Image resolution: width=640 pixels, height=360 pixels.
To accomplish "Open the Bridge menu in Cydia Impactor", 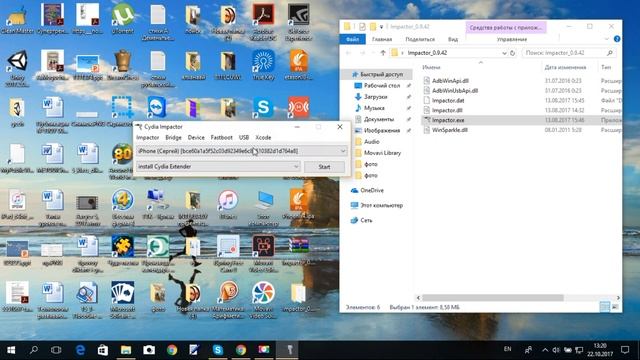I will [x=173, y=138].
